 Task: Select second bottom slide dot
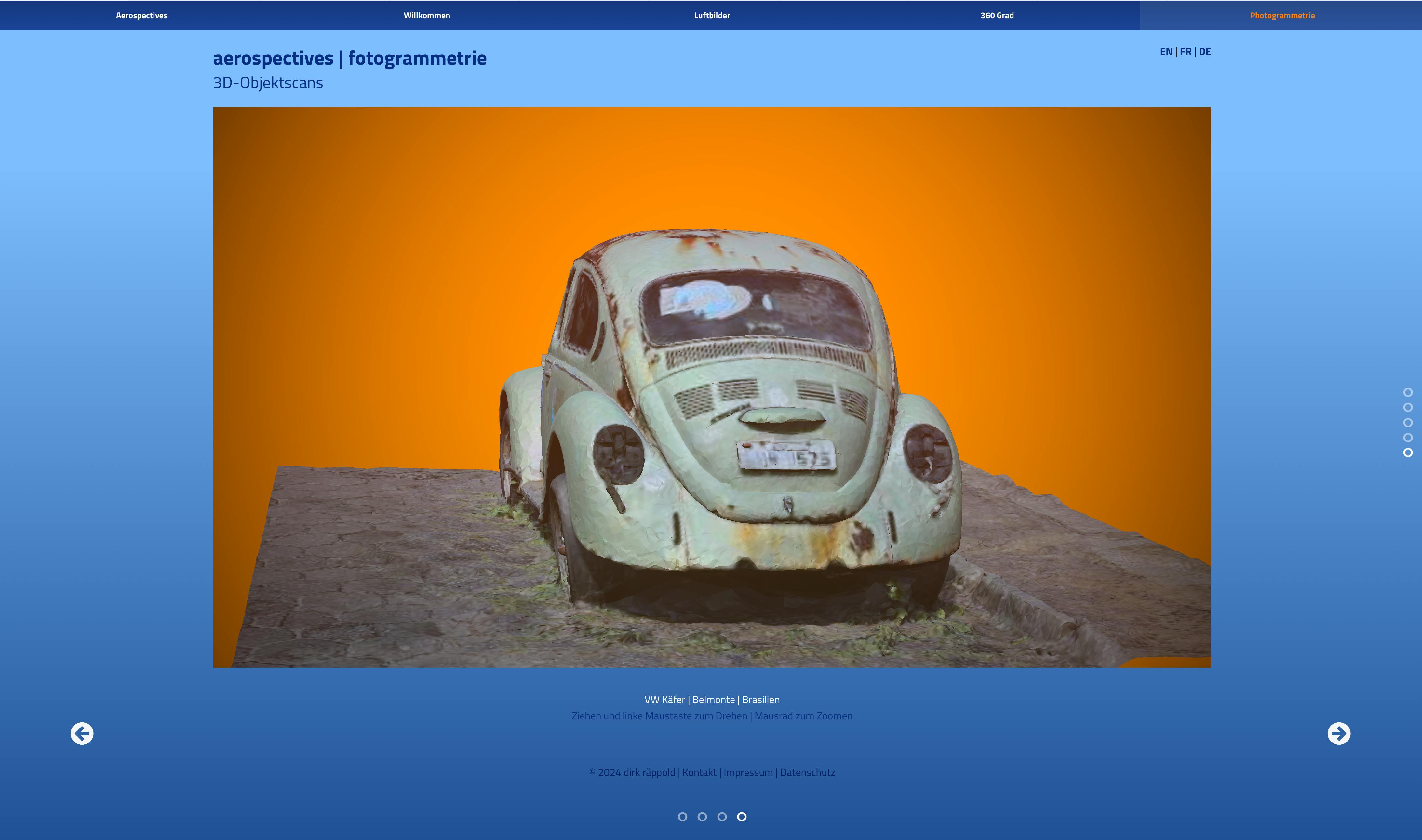(x=702, y=817)
